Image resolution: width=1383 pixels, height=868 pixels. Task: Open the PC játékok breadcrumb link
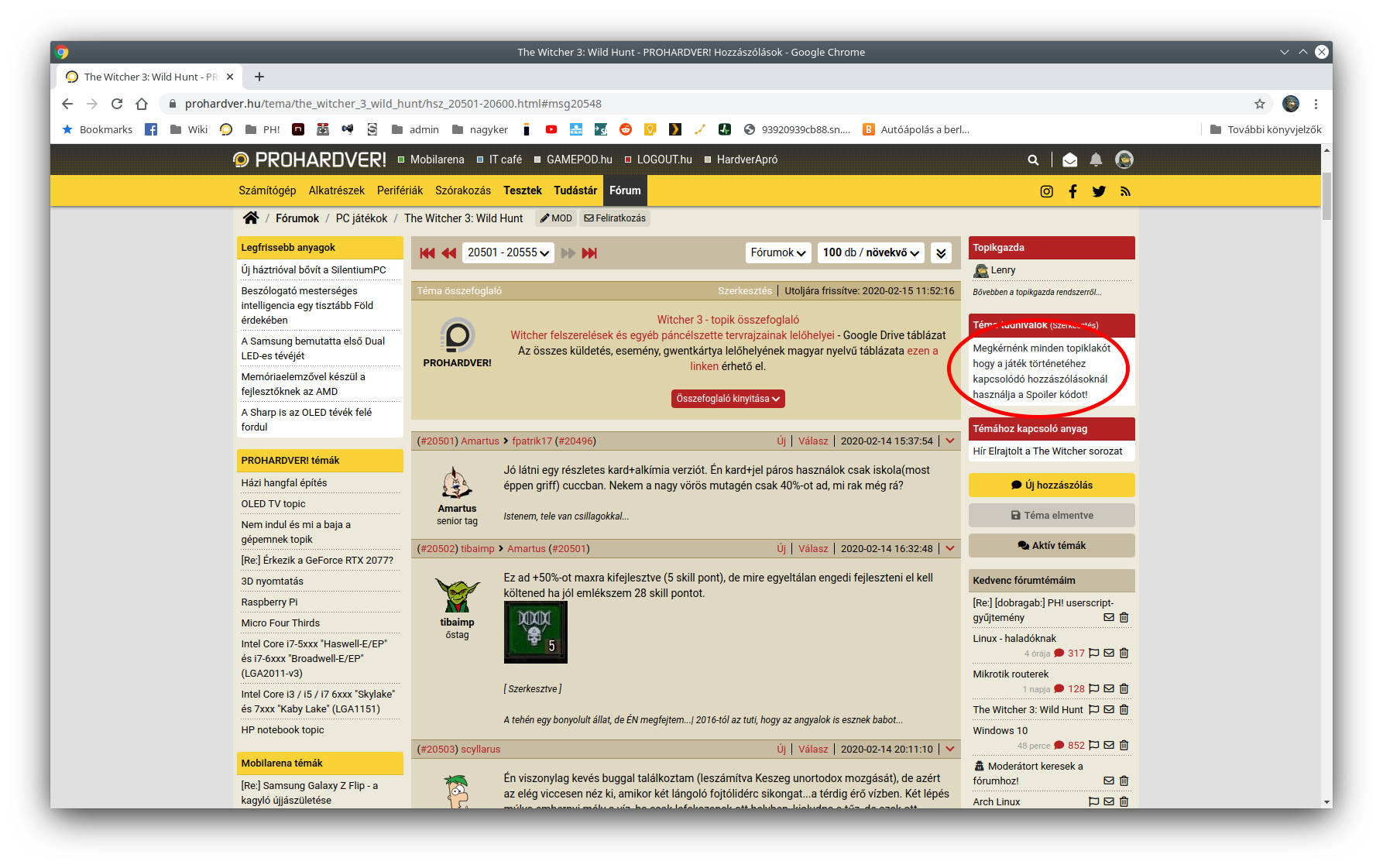pyautogui.click(x=362, y=218)
